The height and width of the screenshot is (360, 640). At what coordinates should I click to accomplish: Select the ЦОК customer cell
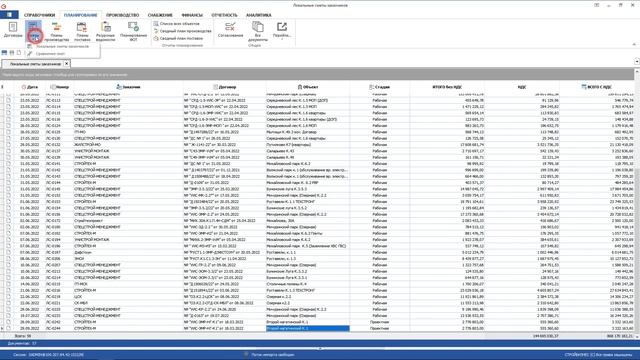click(x=128, y=296)
